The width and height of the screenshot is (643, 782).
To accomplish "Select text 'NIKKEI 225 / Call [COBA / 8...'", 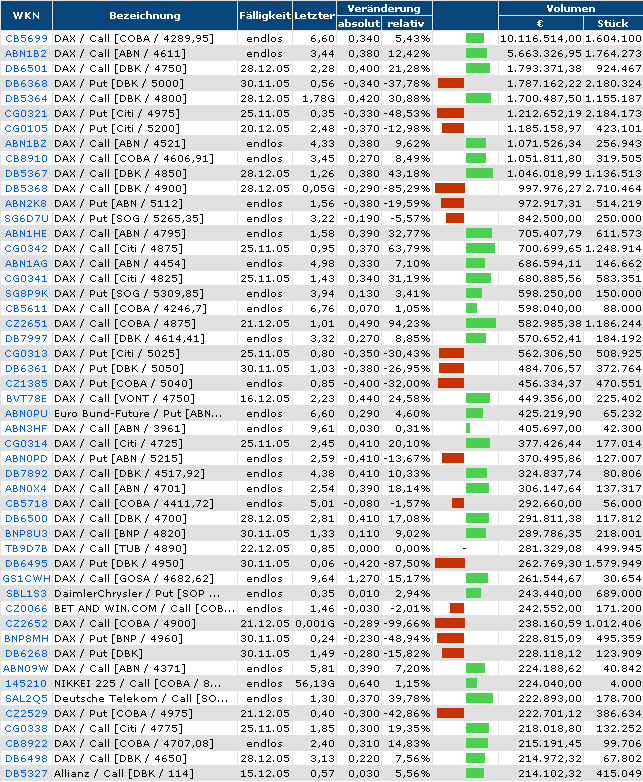I will [138, 683].
